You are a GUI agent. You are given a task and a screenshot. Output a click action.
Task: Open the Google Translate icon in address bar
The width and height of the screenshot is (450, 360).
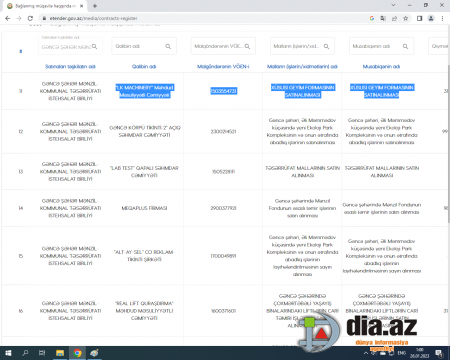383,18
